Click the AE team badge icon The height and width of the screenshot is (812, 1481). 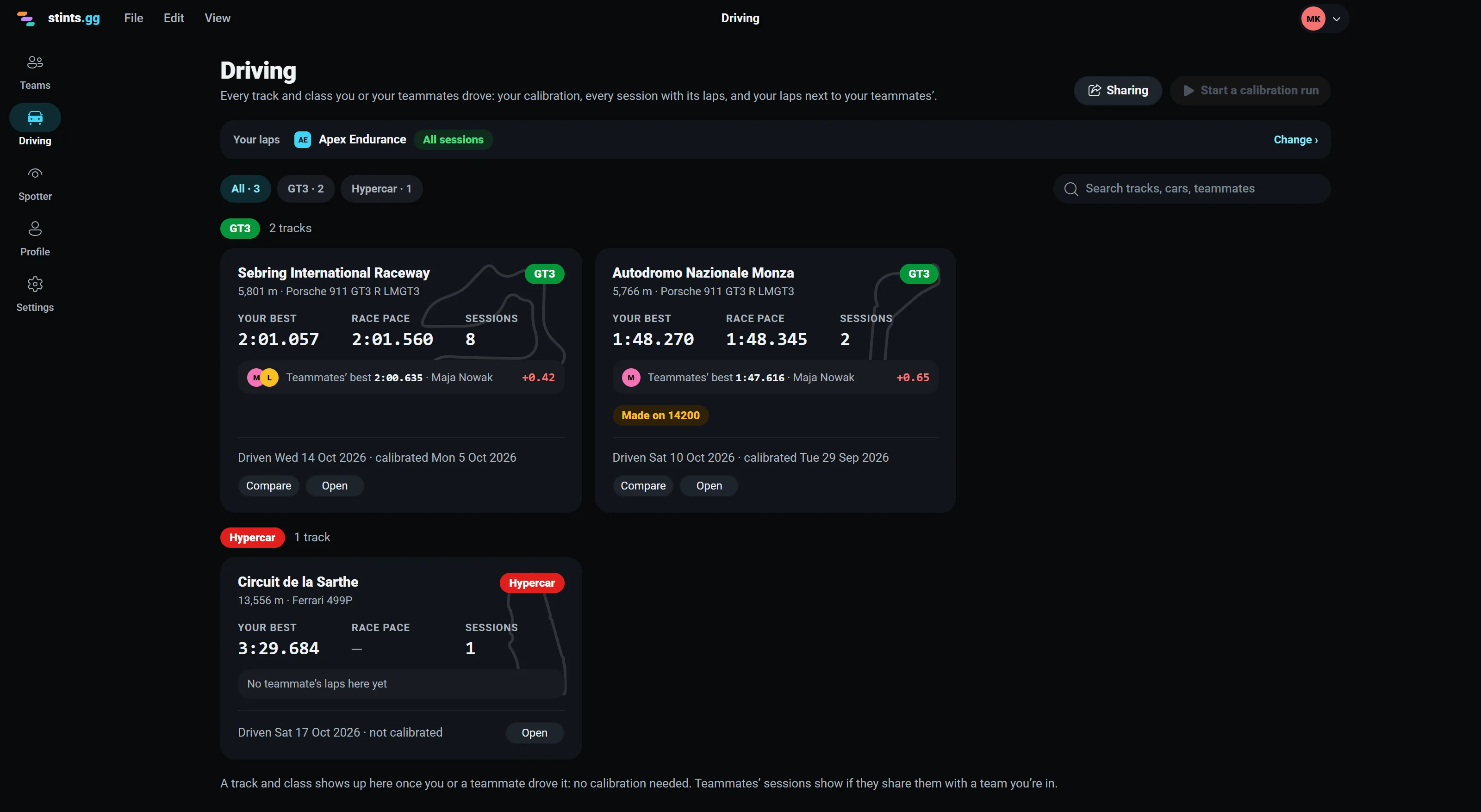[302, 140]
